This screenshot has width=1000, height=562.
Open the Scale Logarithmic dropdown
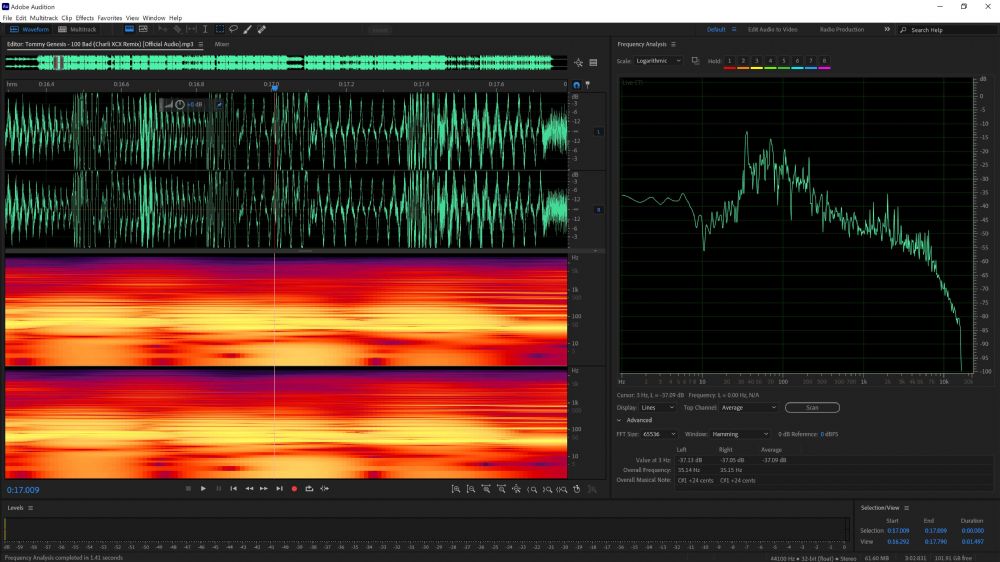658,61
